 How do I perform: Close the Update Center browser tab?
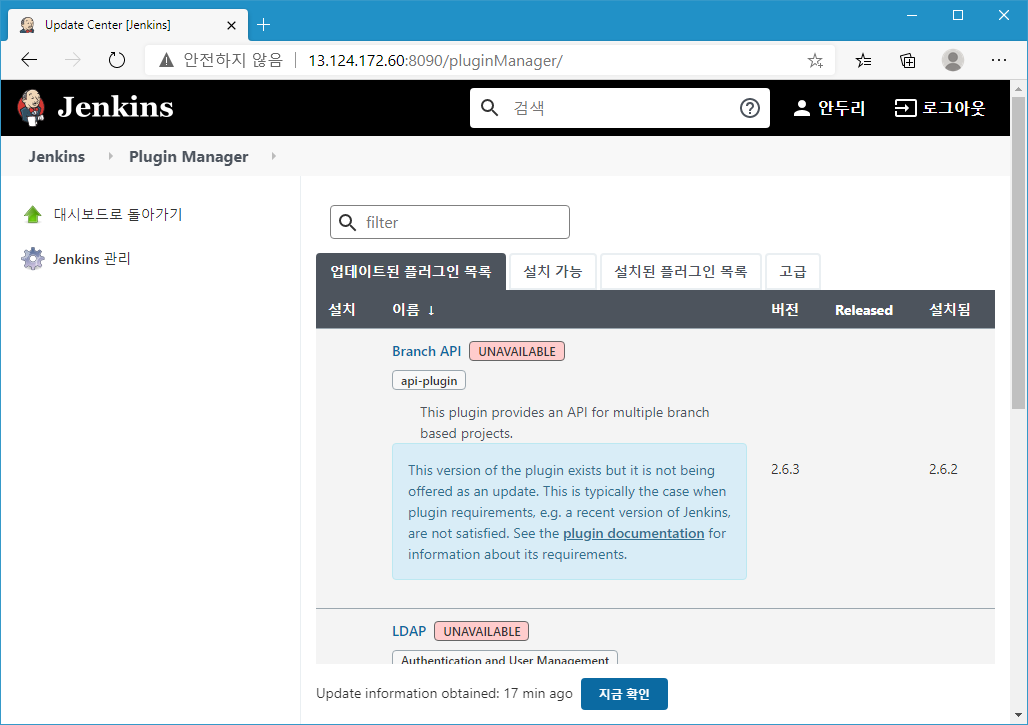[231, 26]
